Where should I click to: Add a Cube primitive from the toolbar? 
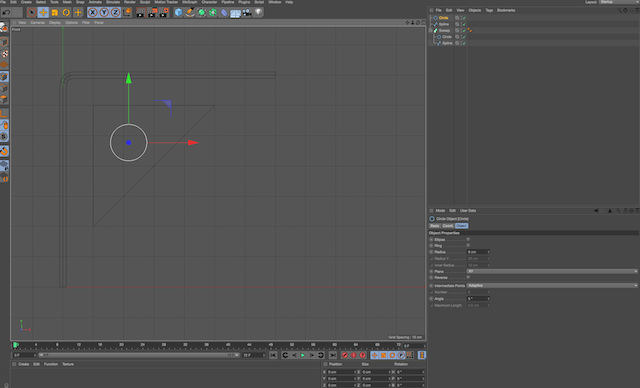(x=178, y=13)
